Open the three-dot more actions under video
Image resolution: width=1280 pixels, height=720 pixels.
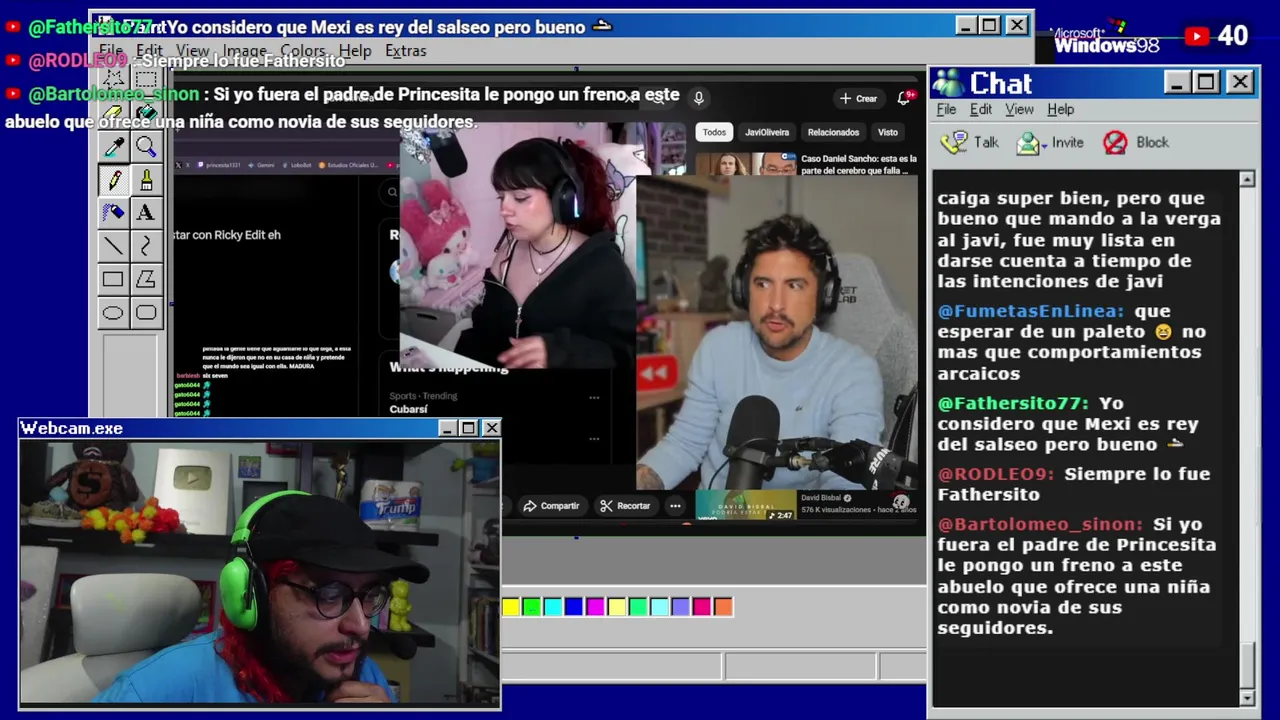(675, 506)
